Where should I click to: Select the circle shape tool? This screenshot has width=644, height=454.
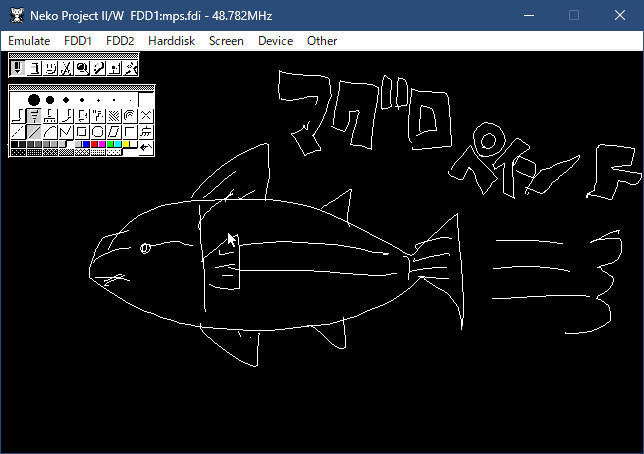pos(98,131)
